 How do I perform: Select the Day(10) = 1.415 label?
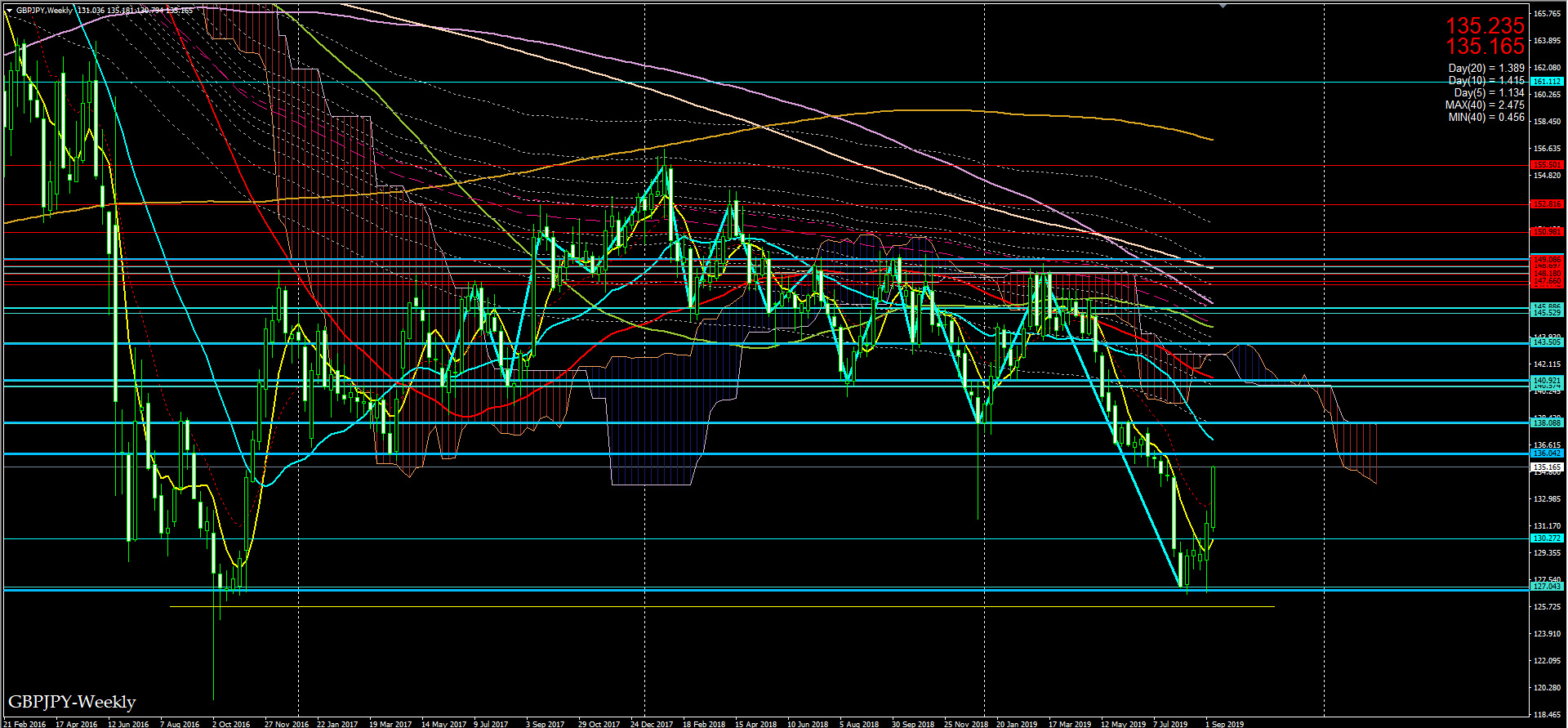pyautogui.click(x=1486, y=81)
